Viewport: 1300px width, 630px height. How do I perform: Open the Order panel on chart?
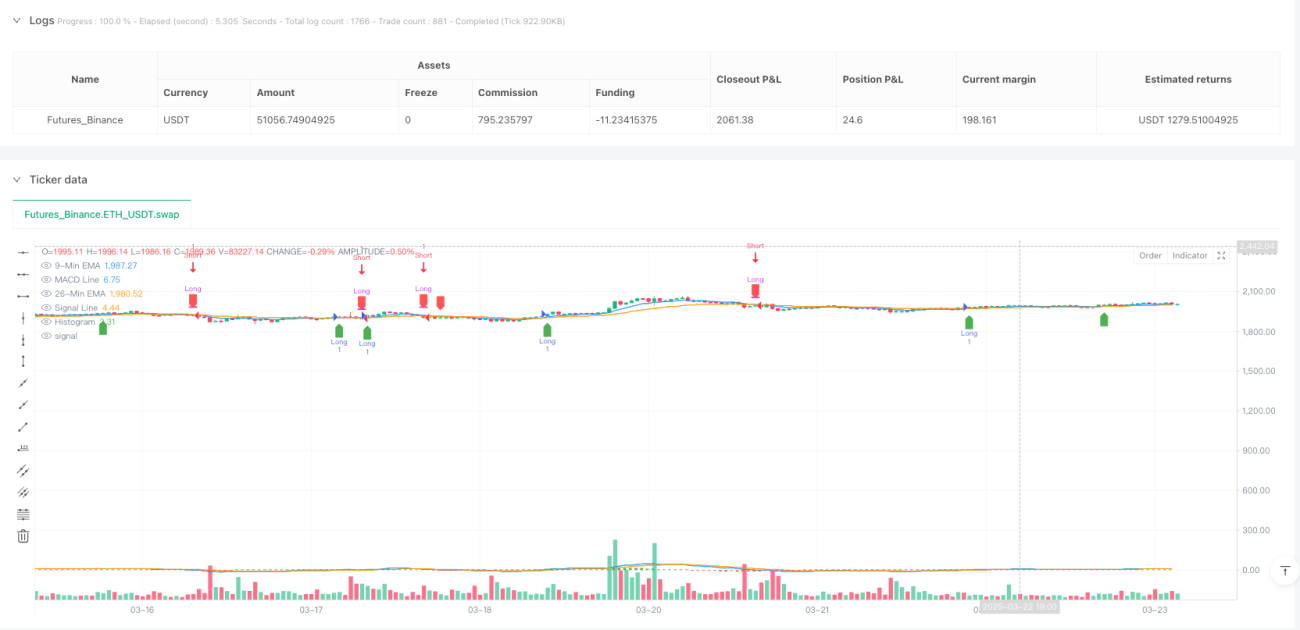pyautogui.click(x=1150, y=255)
